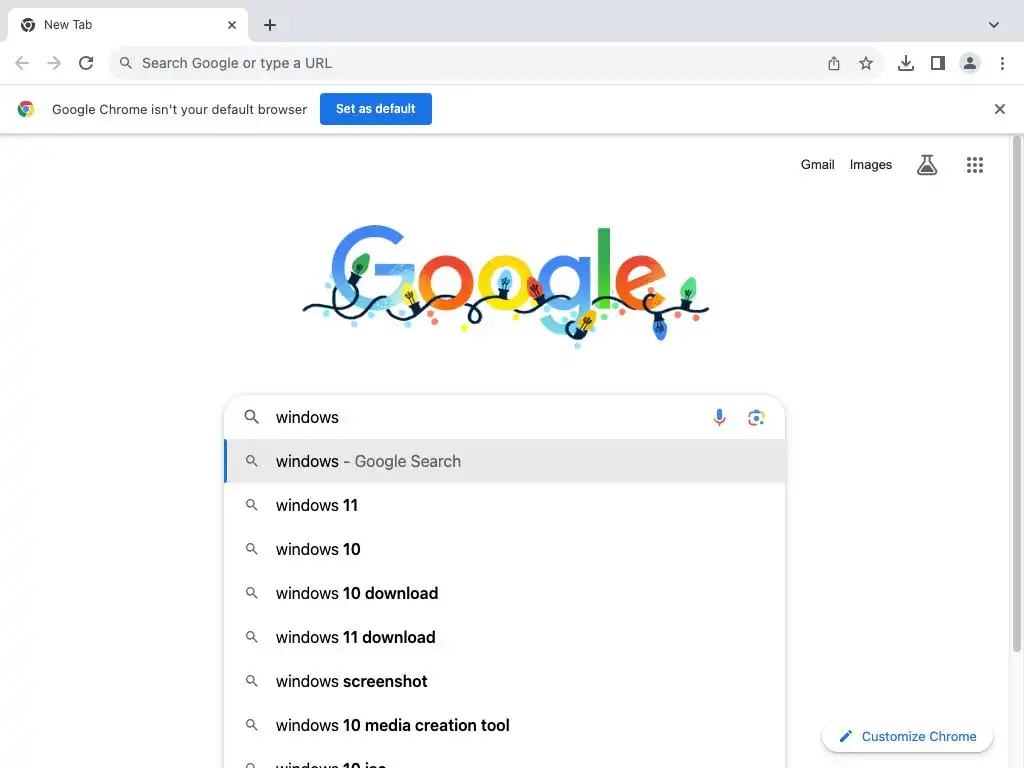Bookmark this tab with the star icon
The image size is (1024, 768).
point(866,63)
